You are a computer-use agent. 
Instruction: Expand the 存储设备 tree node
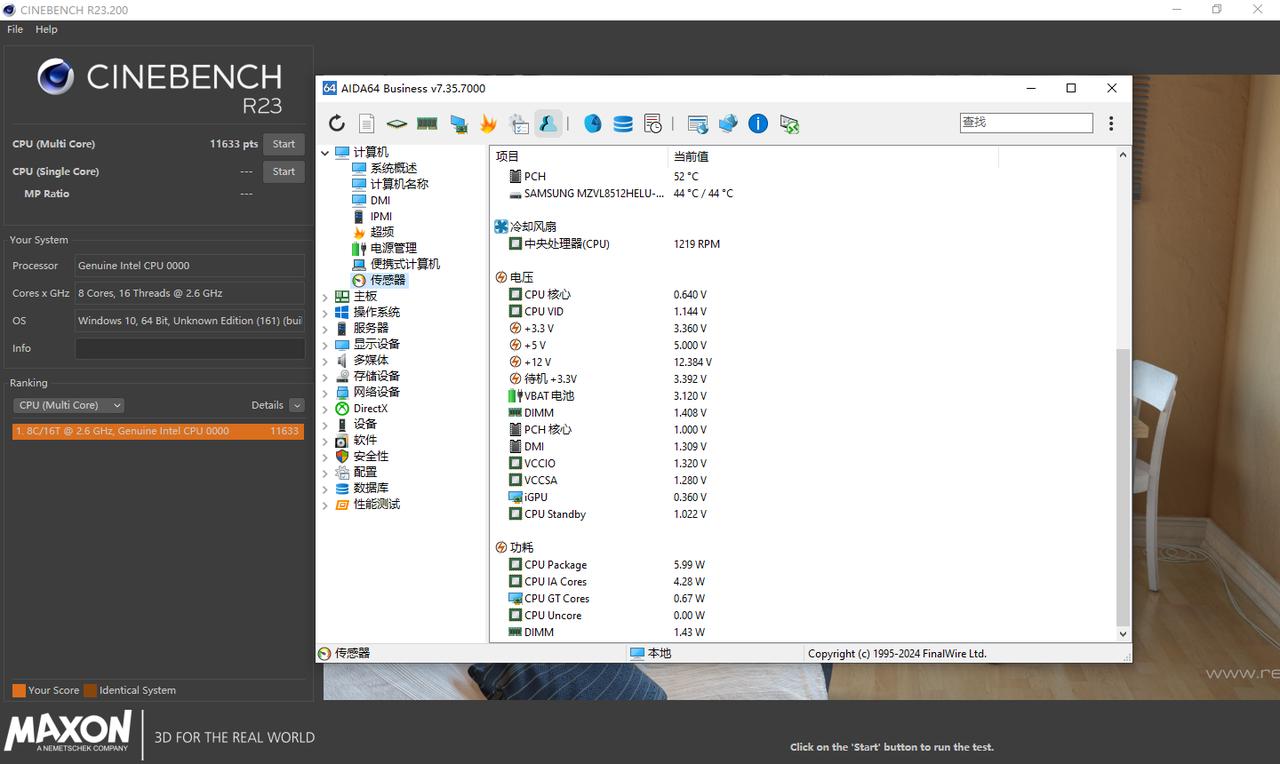click(x=325, y=377)
